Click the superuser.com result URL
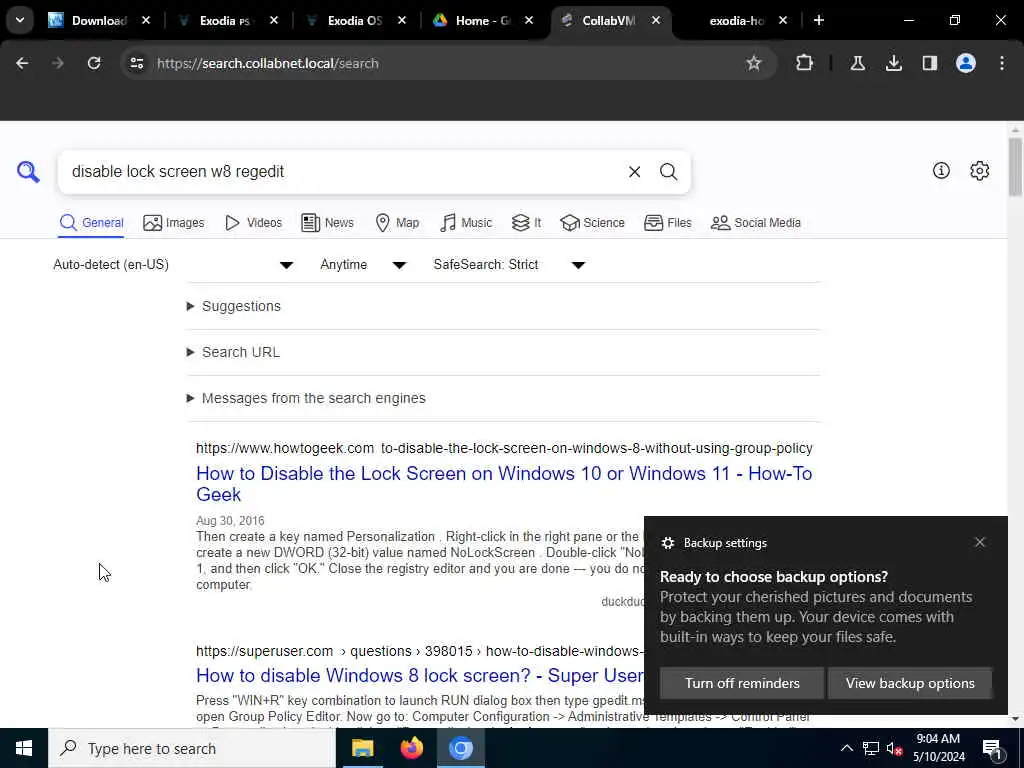This screenshot has height=768, width=1024. pos(420,651)
